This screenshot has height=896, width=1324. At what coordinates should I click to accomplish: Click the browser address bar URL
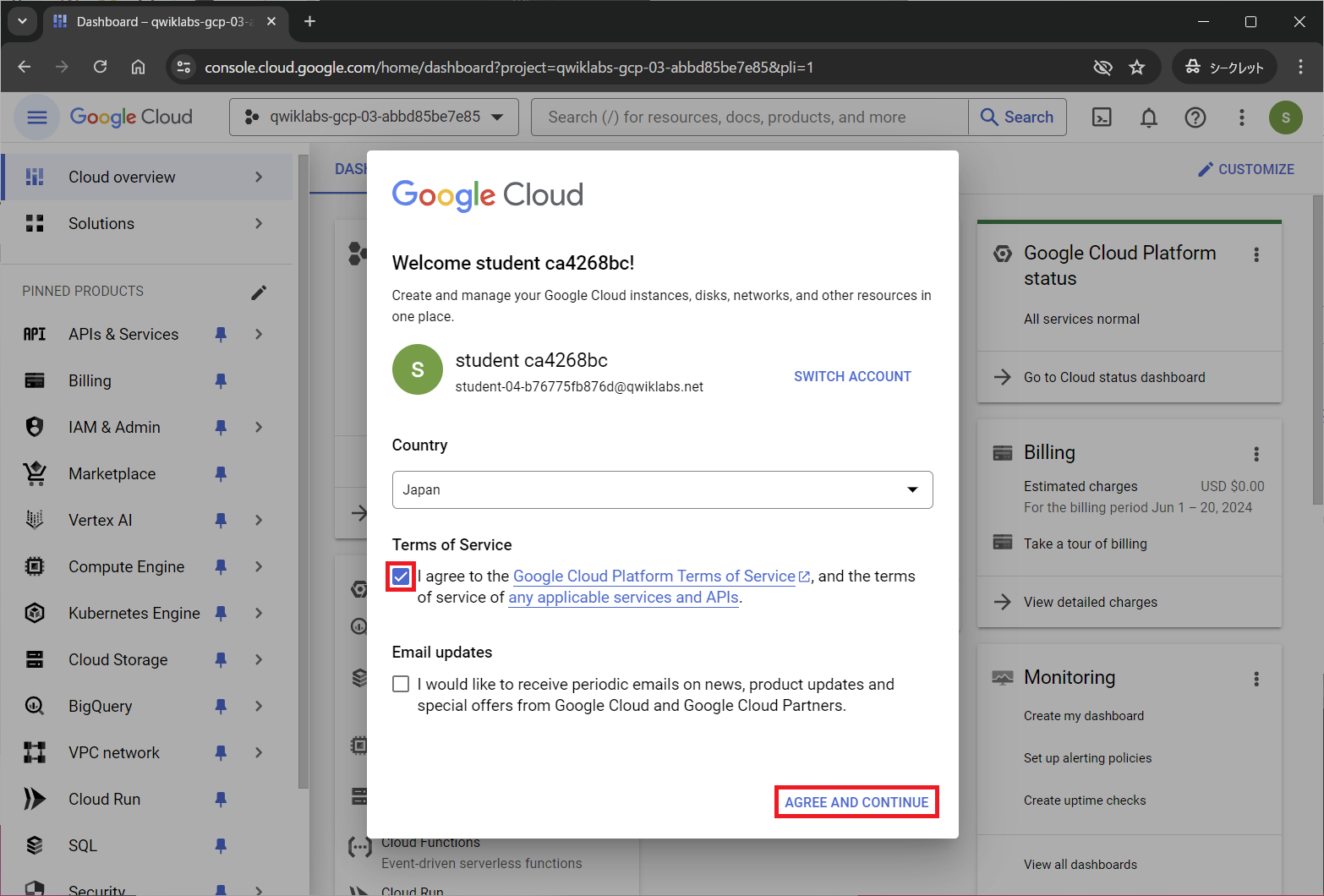pos(509,67)
